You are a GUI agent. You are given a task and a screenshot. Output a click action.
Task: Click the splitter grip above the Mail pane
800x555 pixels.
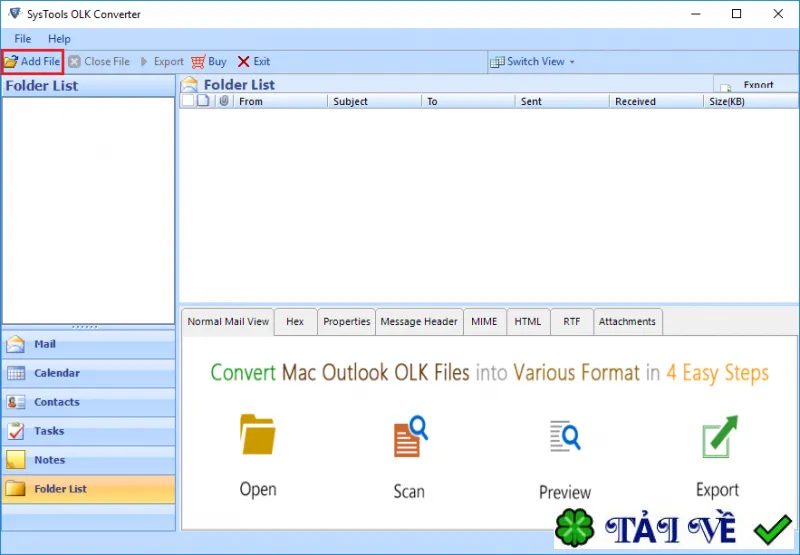coord(85,327)
